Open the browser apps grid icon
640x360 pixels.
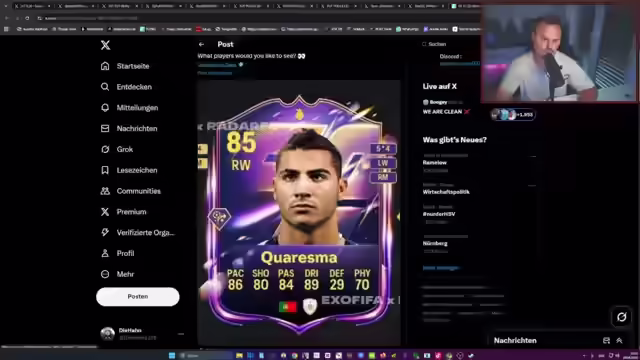pos(6,29)
